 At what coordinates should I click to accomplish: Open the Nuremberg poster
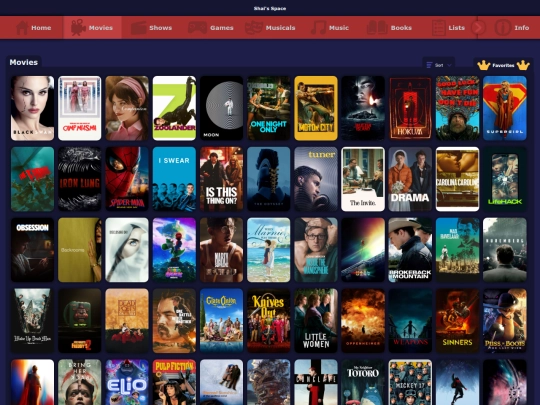(505, 250)
